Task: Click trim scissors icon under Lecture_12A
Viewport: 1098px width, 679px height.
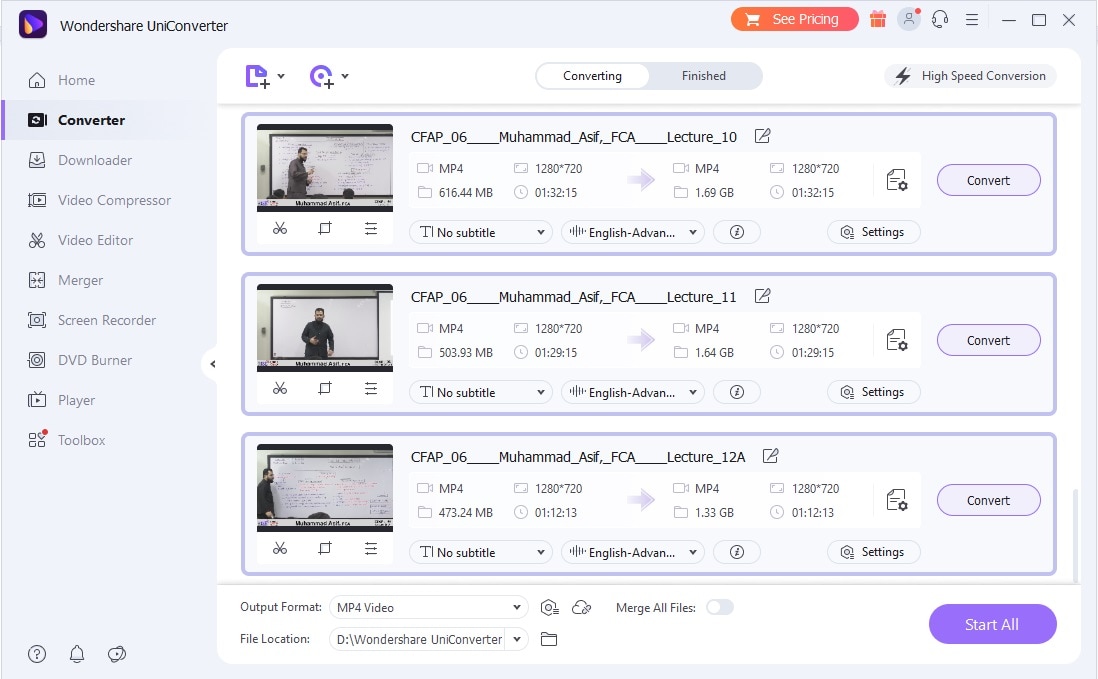Action: (280, 548)
